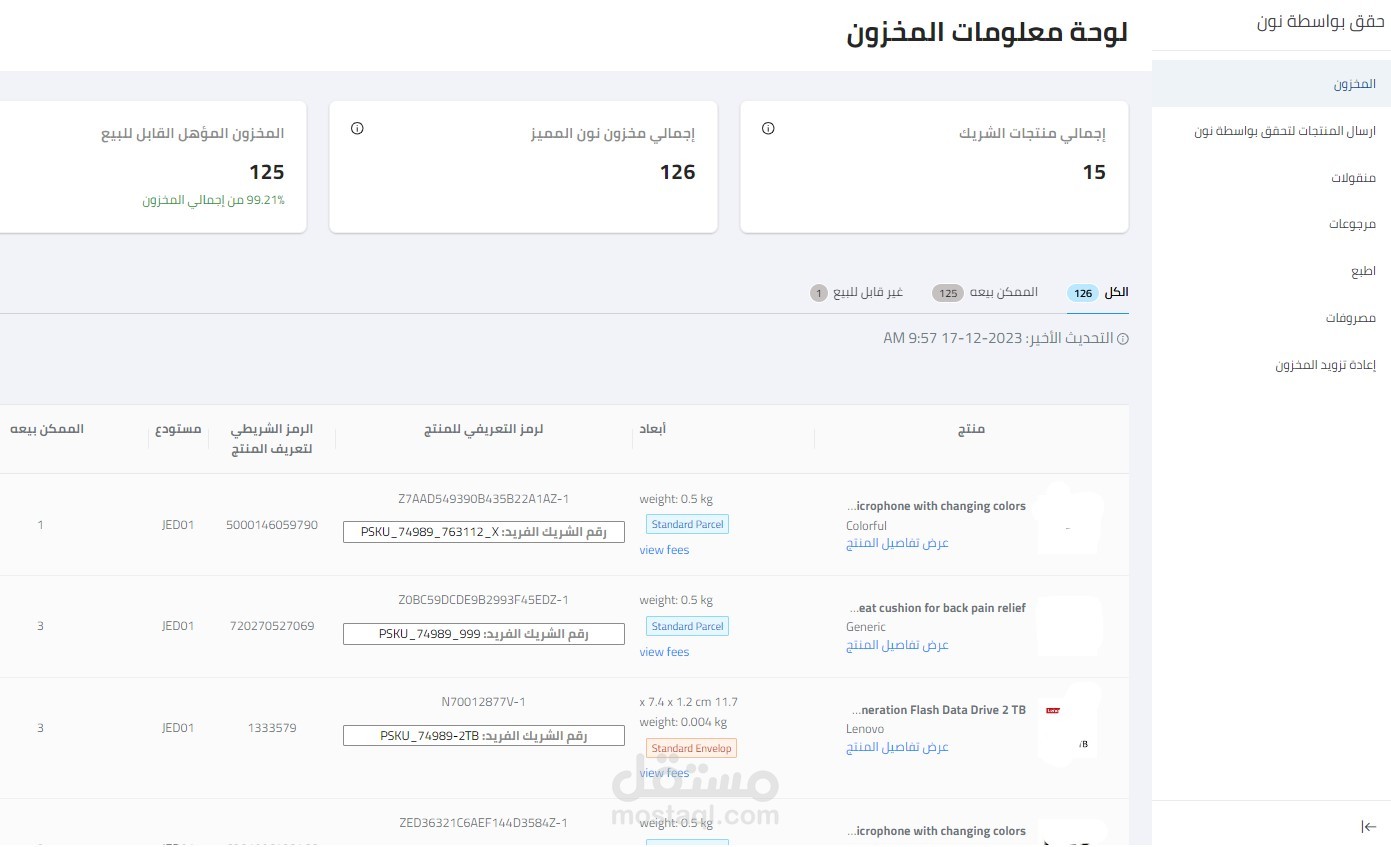Viewport: 1391px width, 847px height.
Task: Click product title 'neration Flash Data Drive 2 TB'
Action: 937,710
